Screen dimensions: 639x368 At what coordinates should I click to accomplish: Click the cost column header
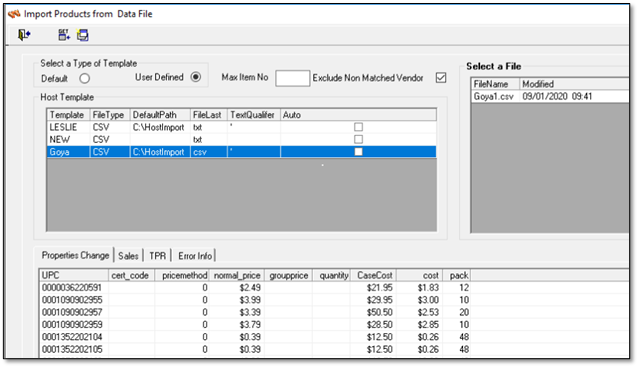point(420,275)
